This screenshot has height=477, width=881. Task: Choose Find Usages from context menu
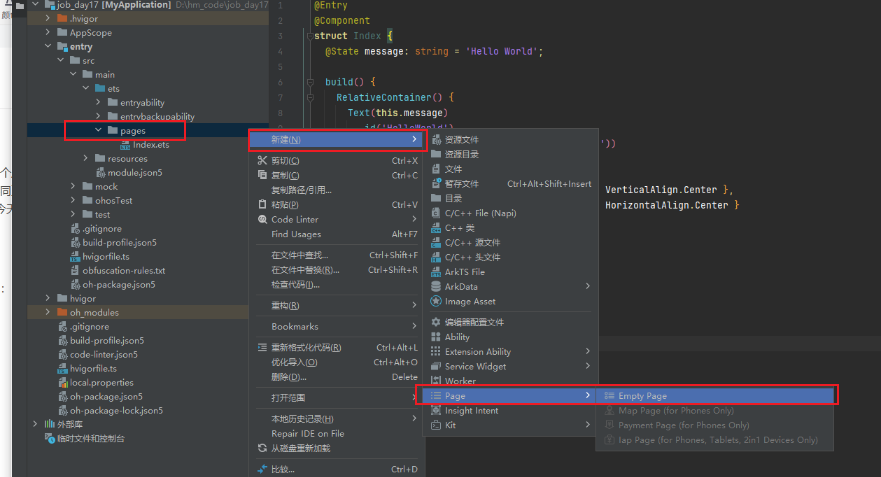point(337,234)
